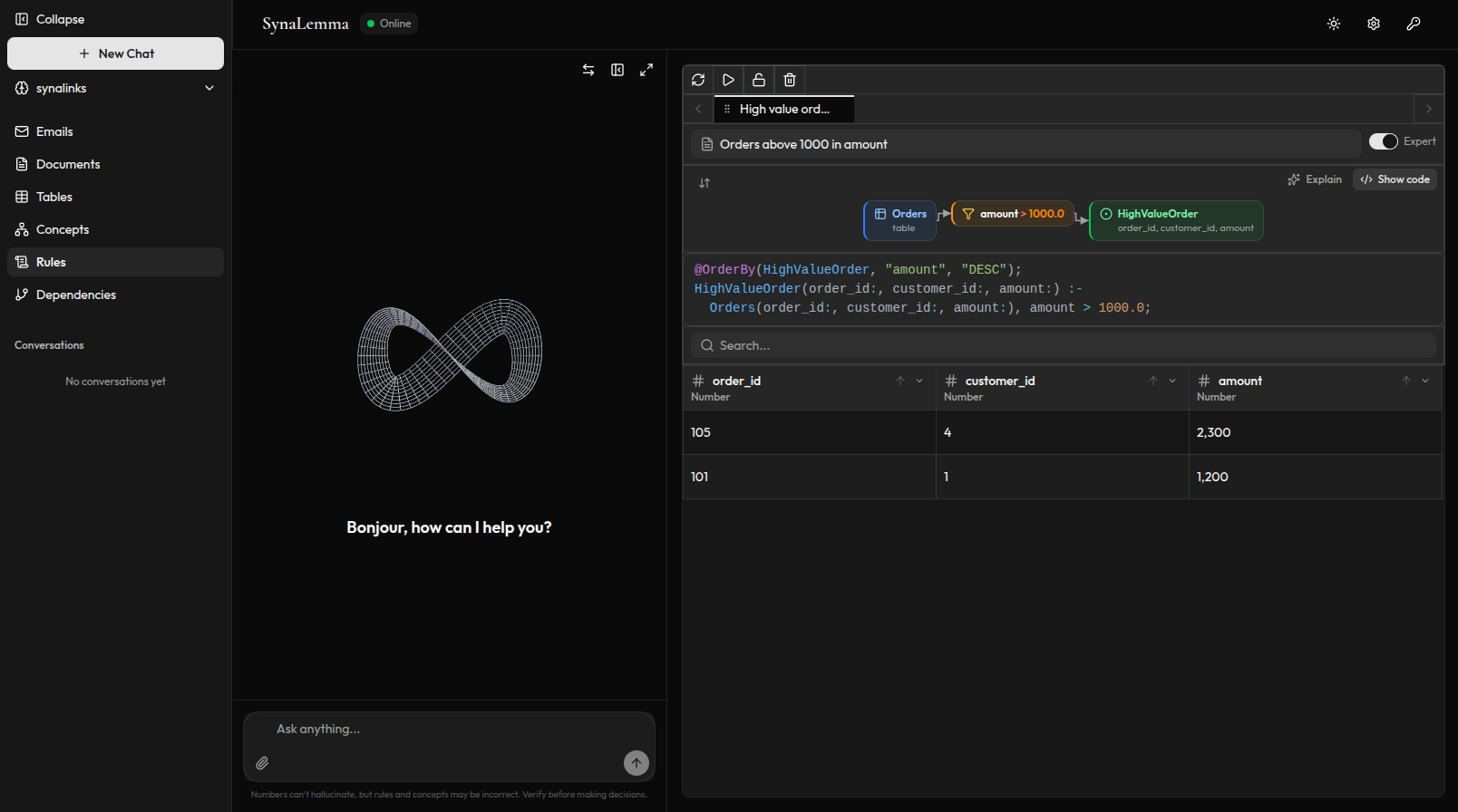Run the rule with the play icon
This screenshot has width=1458, height=812.
pos(728,80)
